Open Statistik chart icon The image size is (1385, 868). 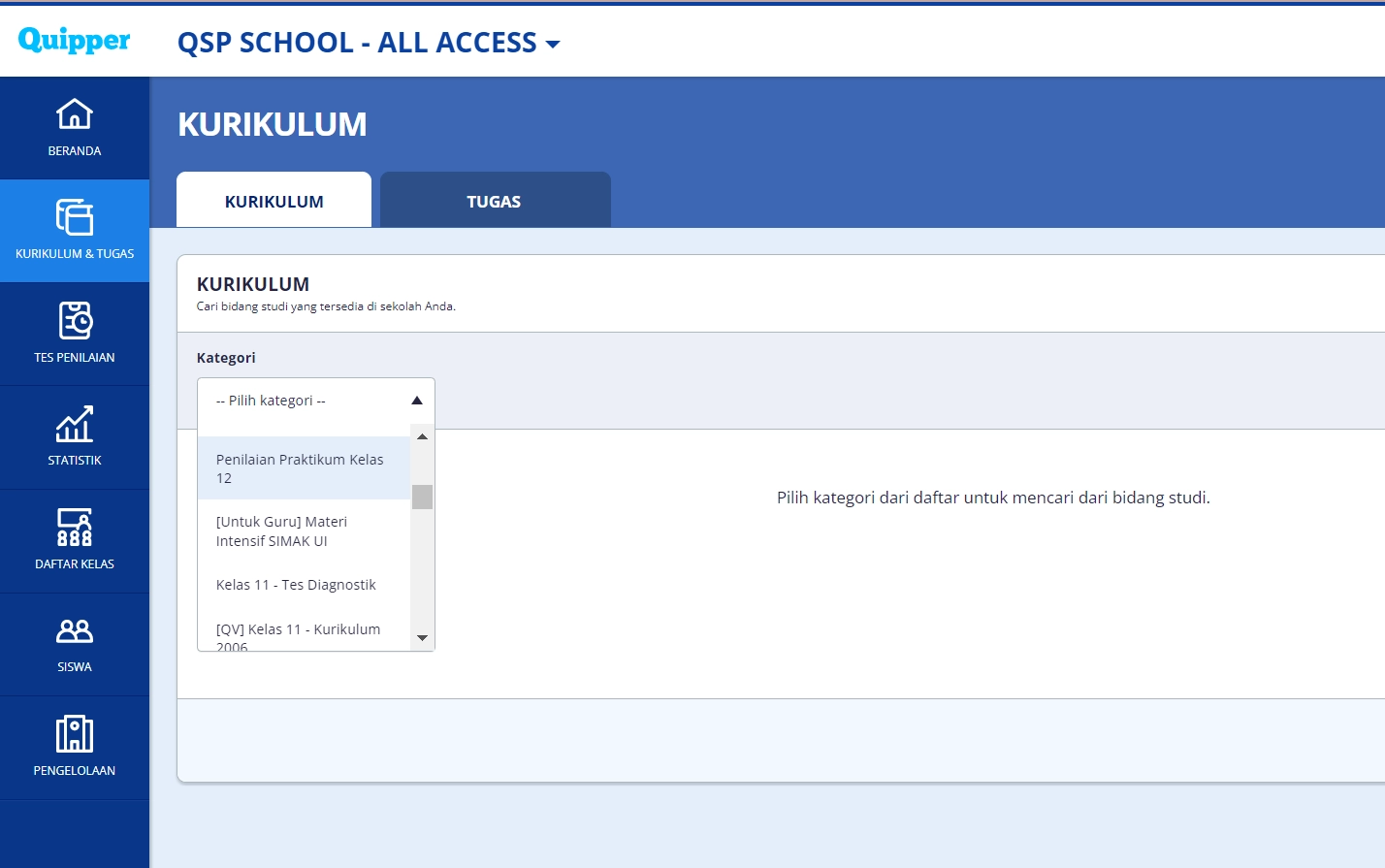coord(75,425)
